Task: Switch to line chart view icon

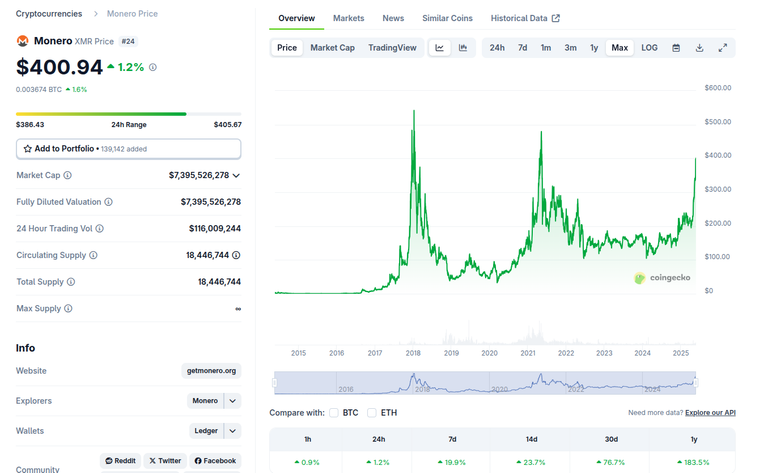Action: click(x=439, y=48)
